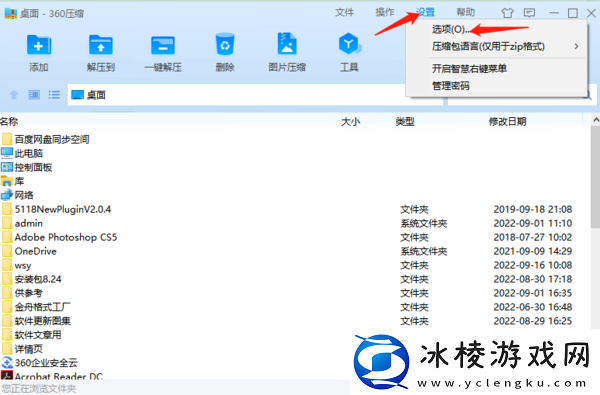Click the 网络 row label

[24, 195]
